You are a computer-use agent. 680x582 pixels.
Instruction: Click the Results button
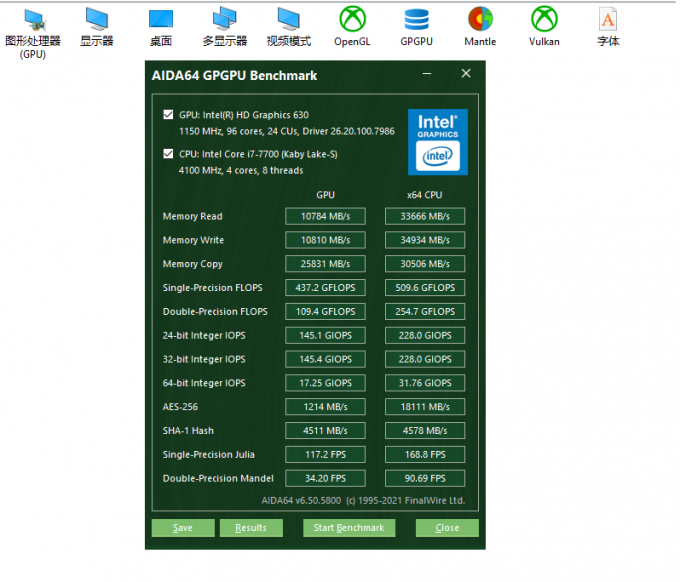251,528
